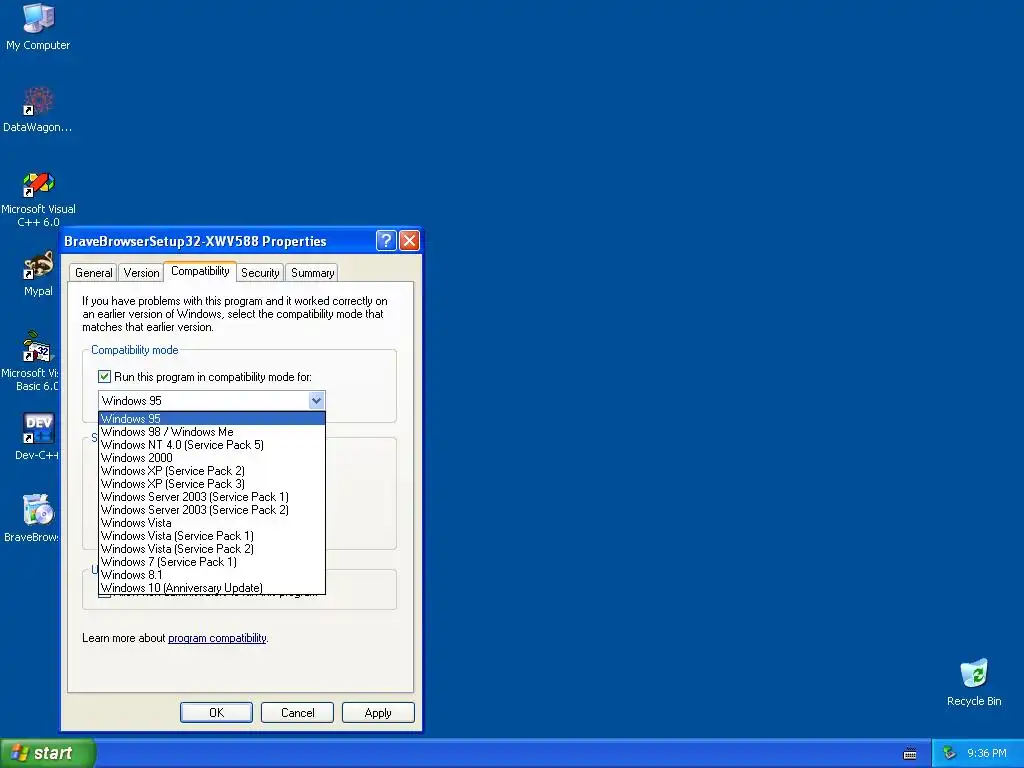The width and height of the screenshot is (1024, 768).
Task: Click the 9:36 PM taskbar clock
Action: 987,753
